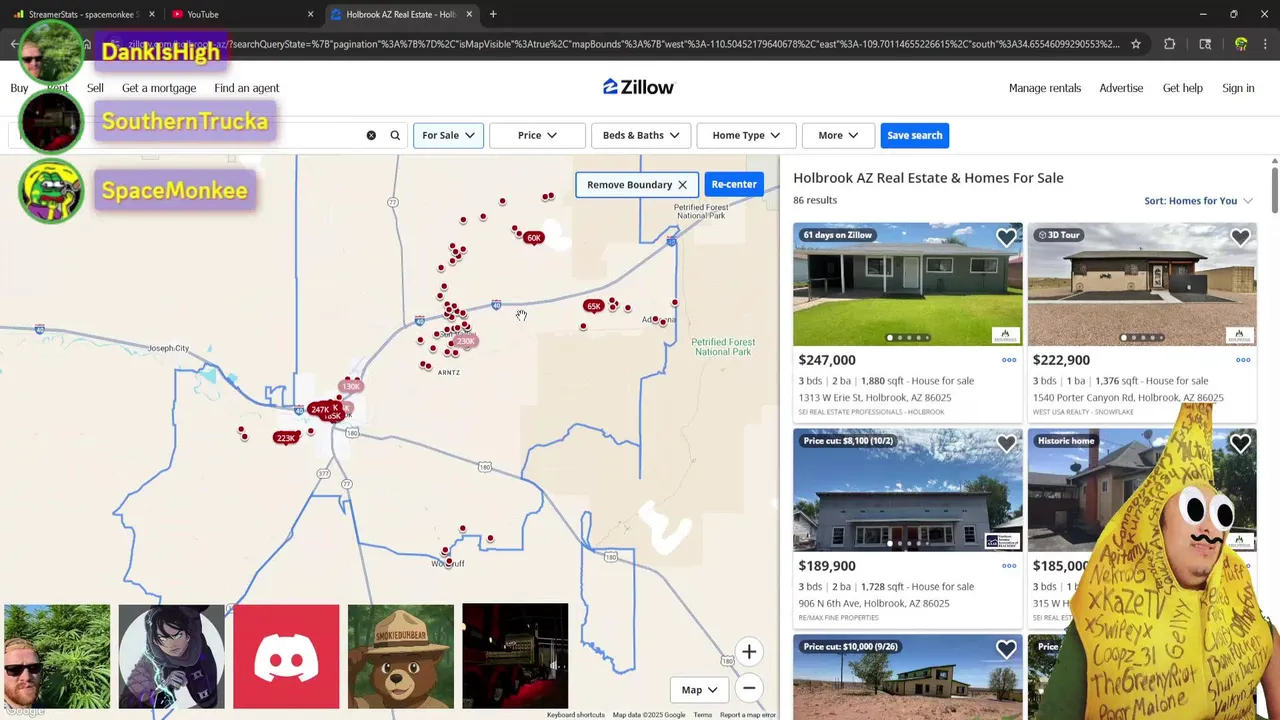Click the Save search button
The height and width of the screenshot is (720, 1280).
(x=914, y=135)
